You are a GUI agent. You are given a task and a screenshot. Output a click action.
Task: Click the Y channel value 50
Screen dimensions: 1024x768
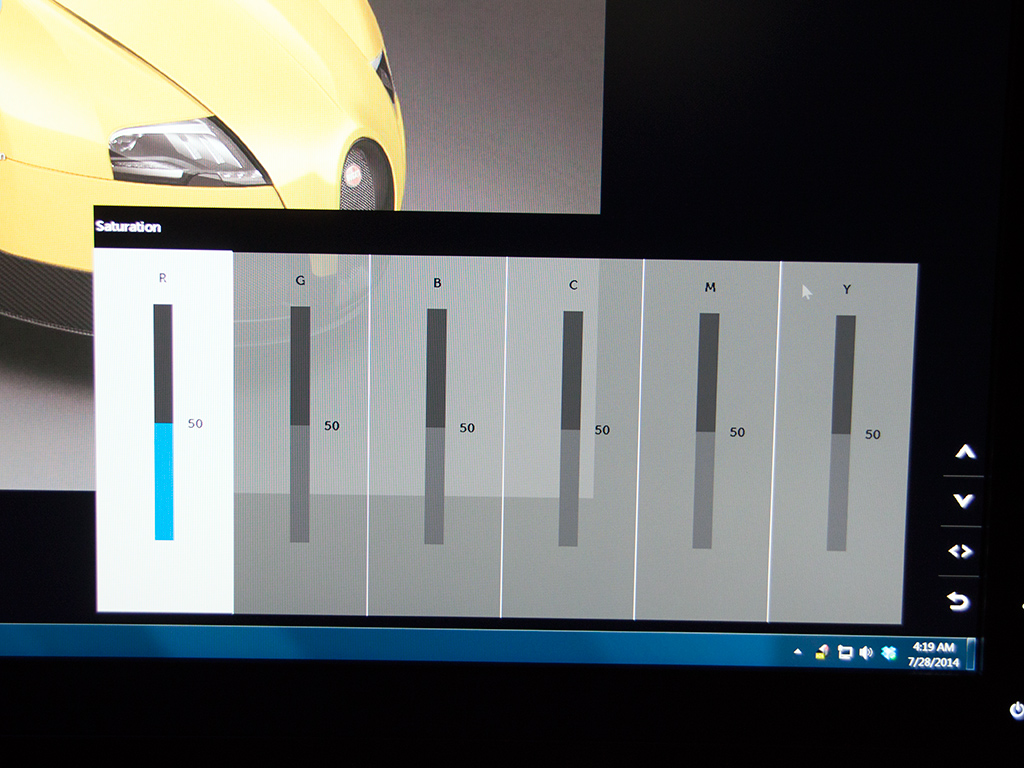click(x=872, y=434)
